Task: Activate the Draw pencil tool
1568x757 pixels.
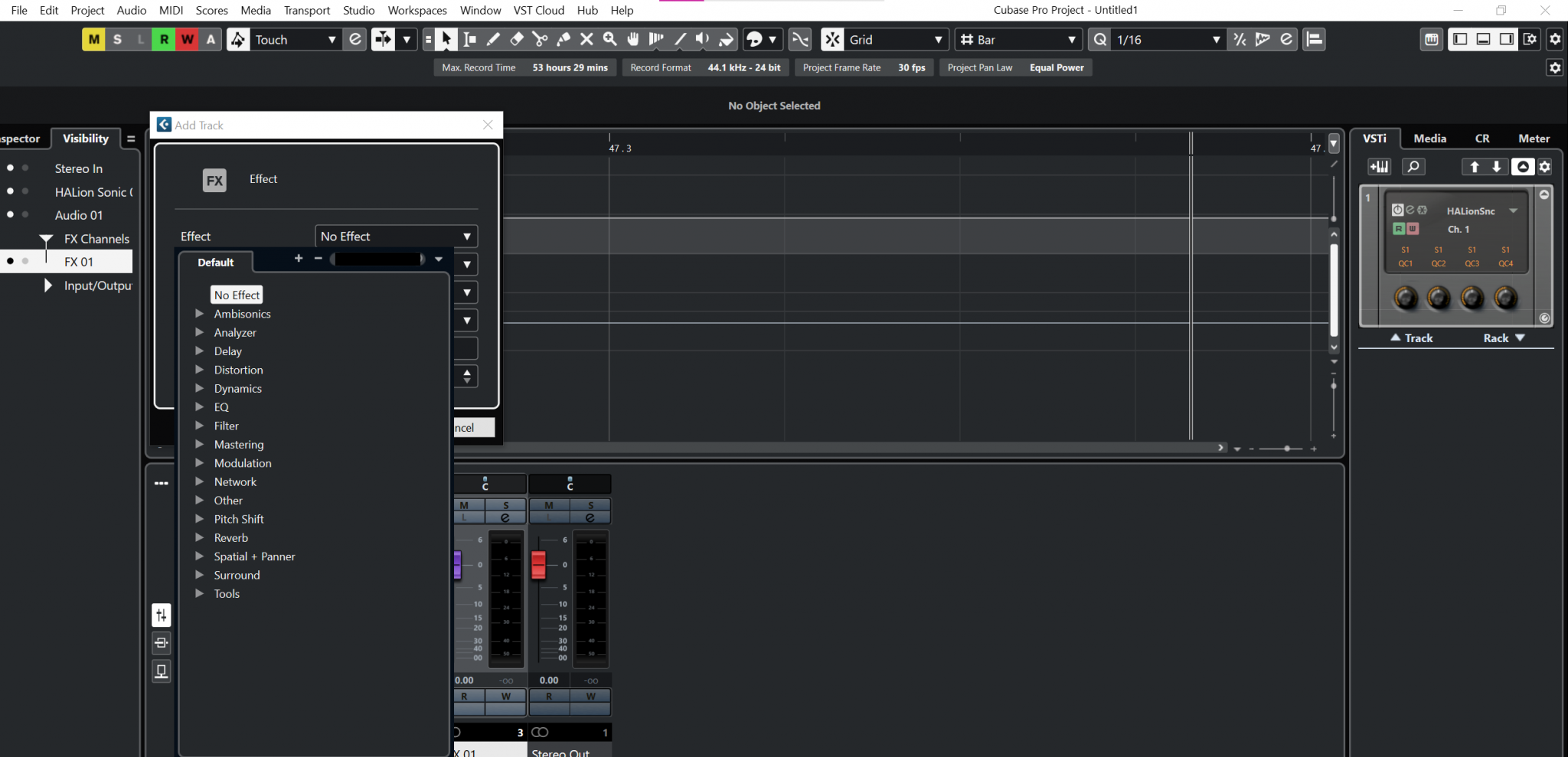Action: 494,39
